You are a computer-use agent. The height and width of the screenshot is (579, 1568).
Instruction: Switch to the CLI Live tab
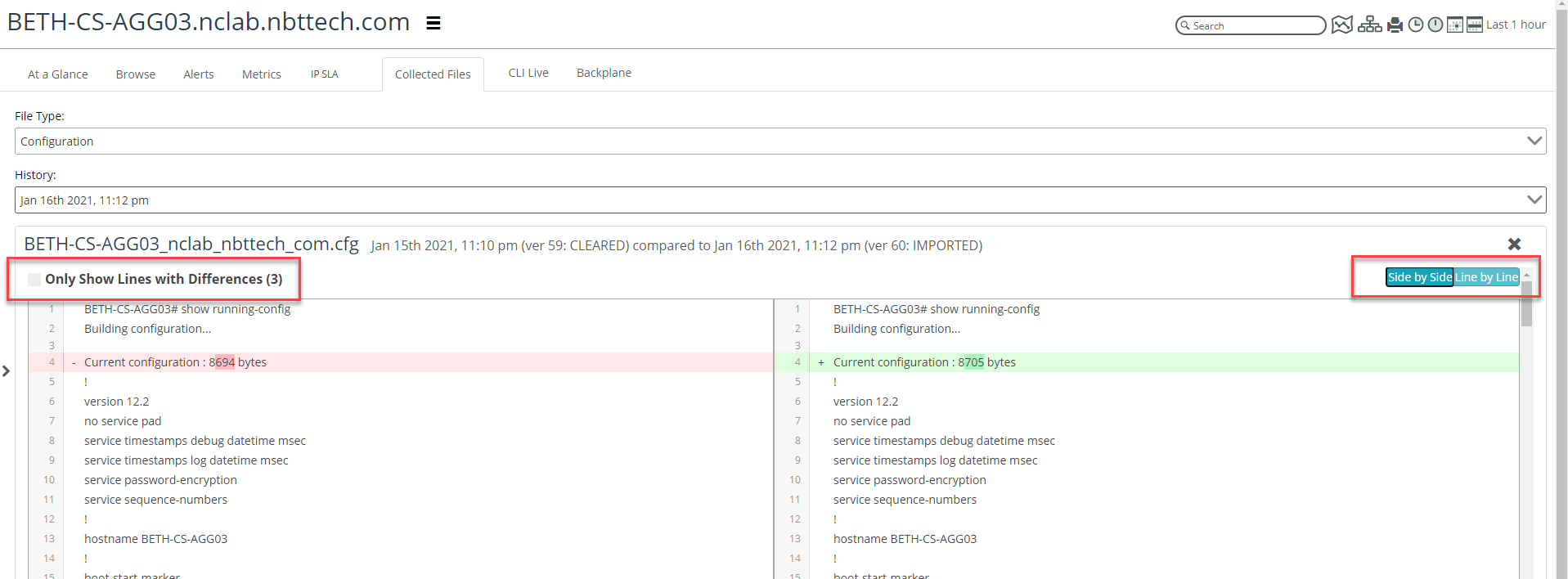(528, 73)
